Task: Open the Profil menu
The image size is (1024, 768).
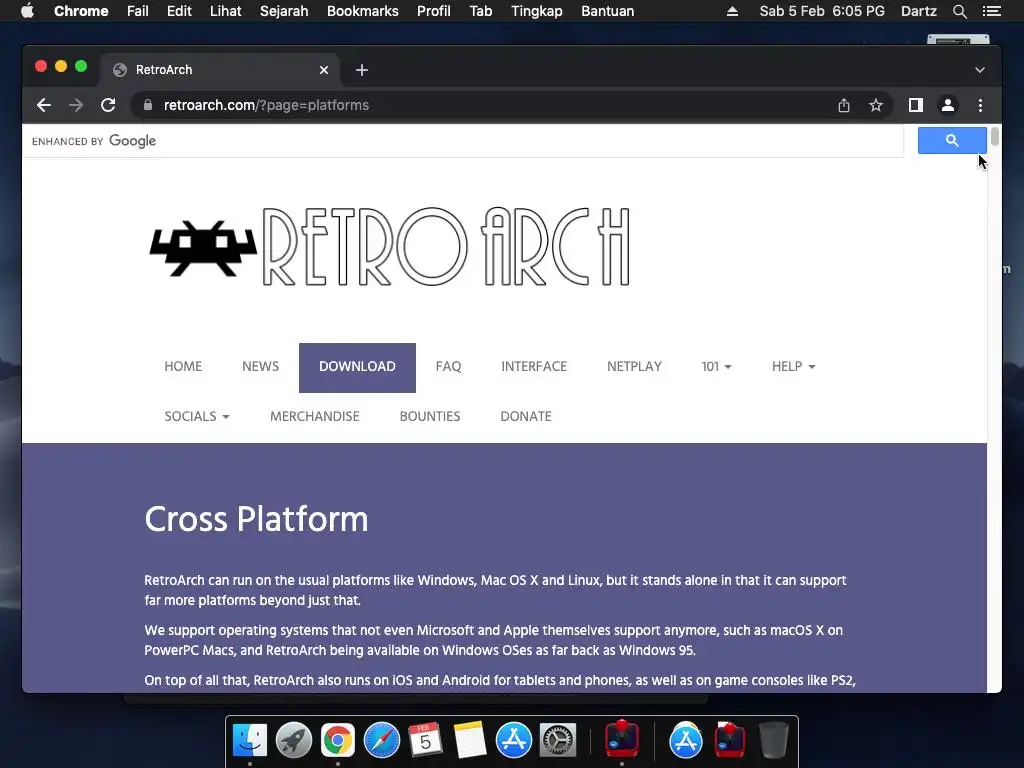Action: [434, 11]
